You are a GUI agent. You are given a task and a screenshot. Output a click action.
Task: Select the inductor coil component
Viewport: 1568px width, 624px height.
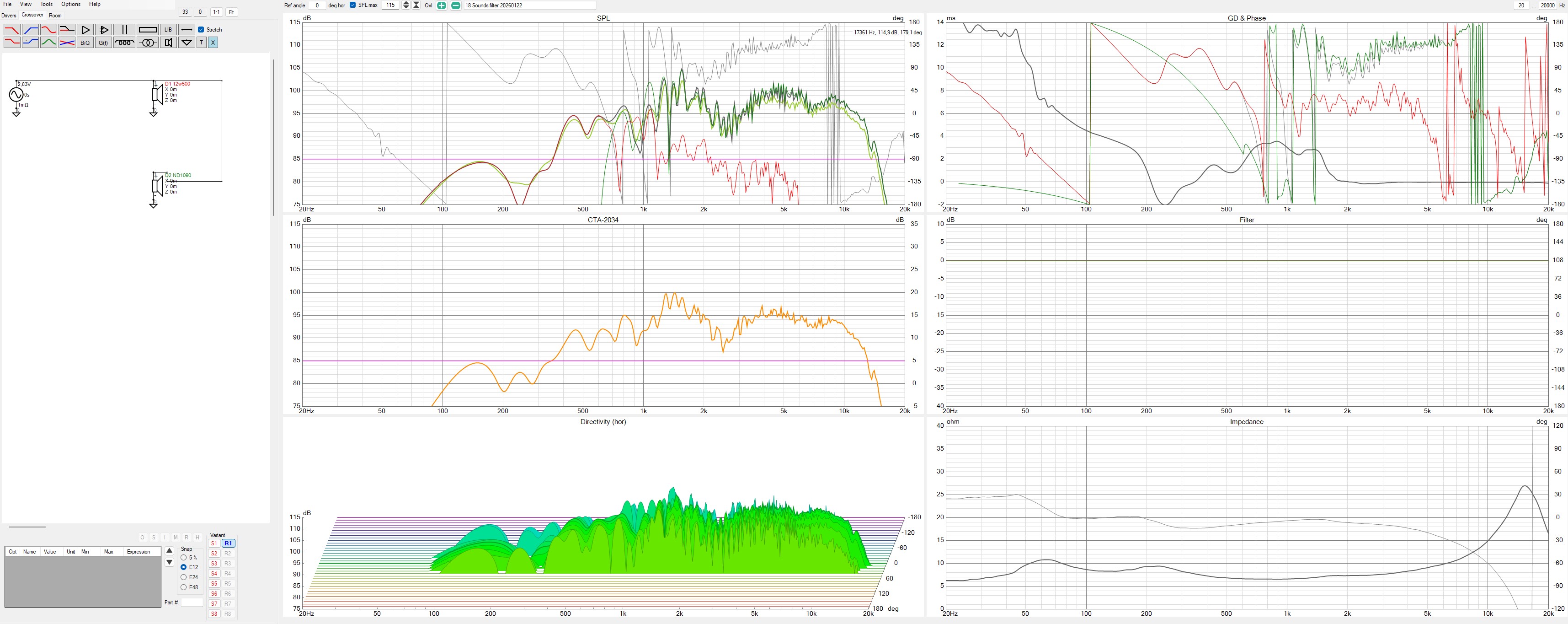click(124, 43)
